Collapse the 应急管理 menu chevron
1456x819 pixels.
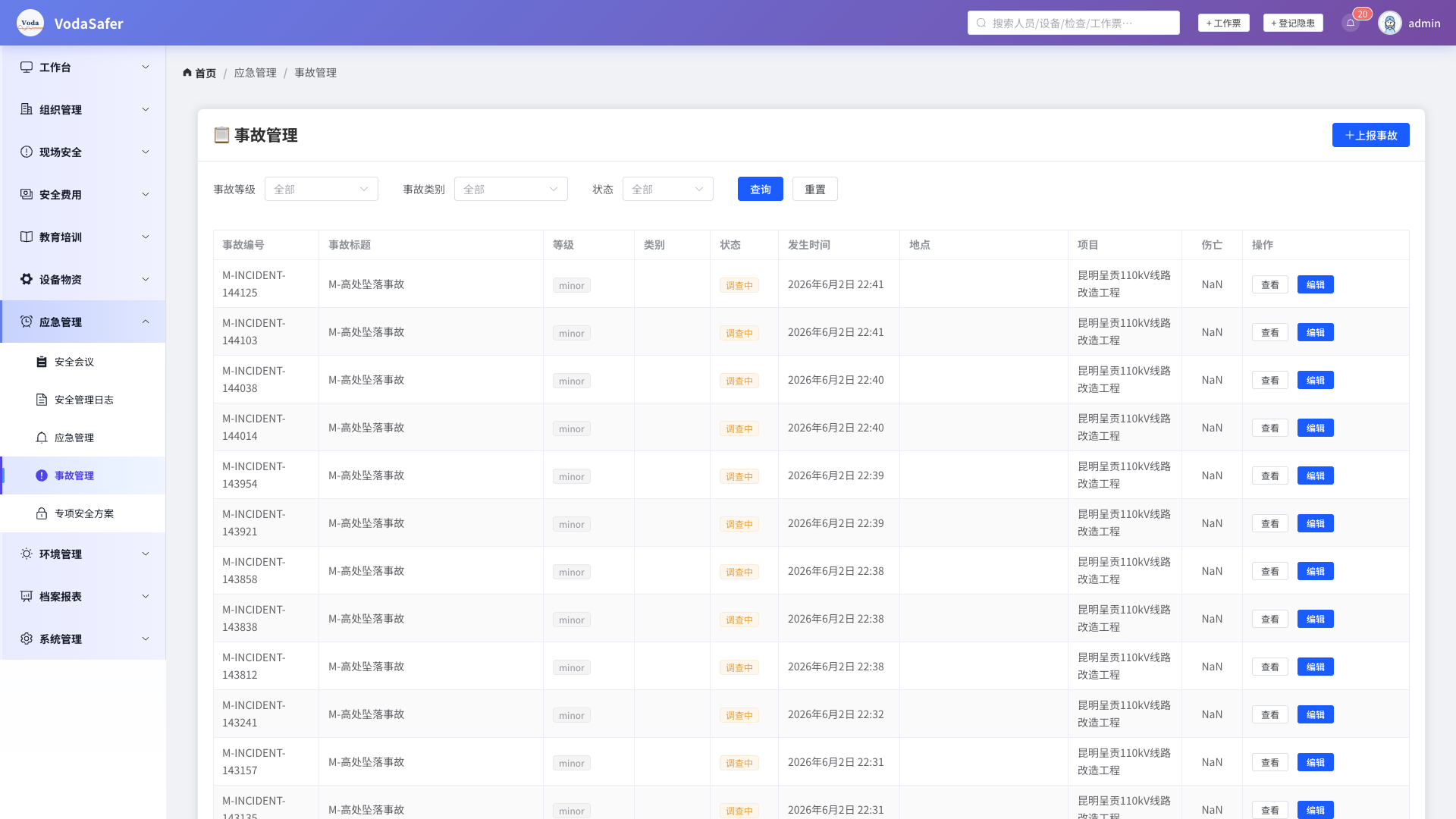pyautogui.click(x=146, y=322)
